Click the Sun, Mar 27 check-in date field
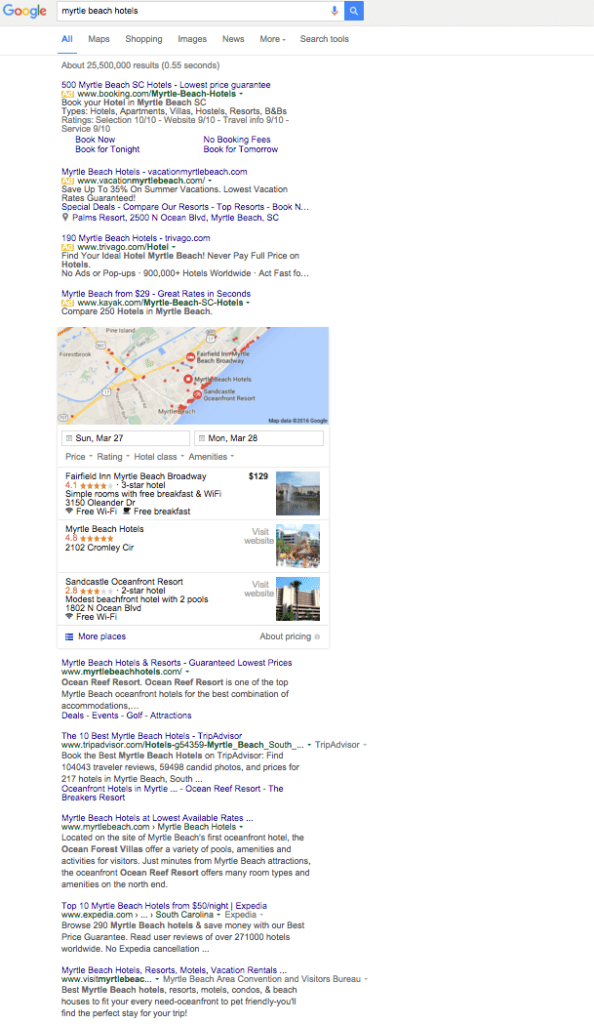594x1024 pixels. point(125,438)
